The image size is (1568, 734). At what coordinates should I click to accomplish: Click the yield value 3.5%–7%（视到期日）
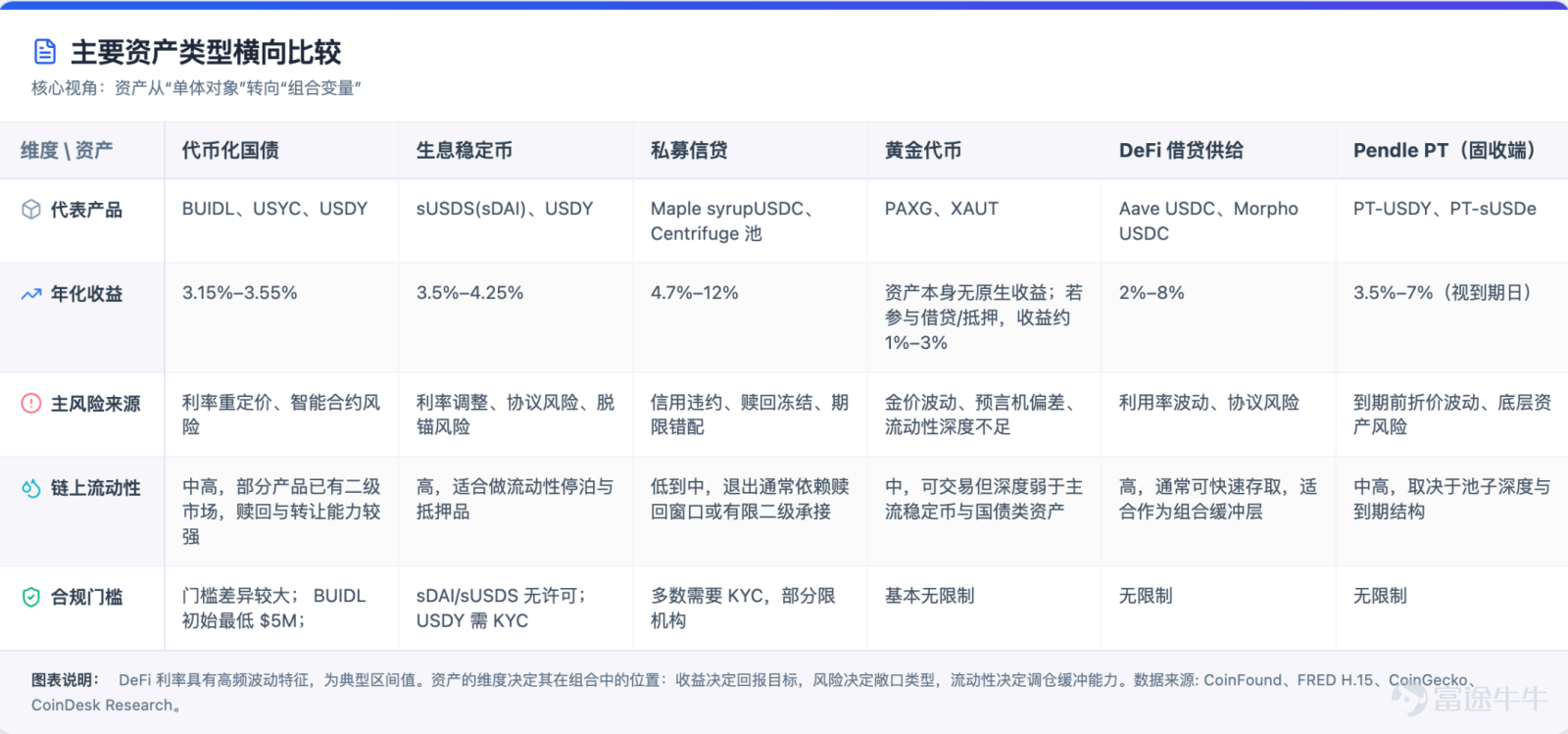pos(1444,293)
